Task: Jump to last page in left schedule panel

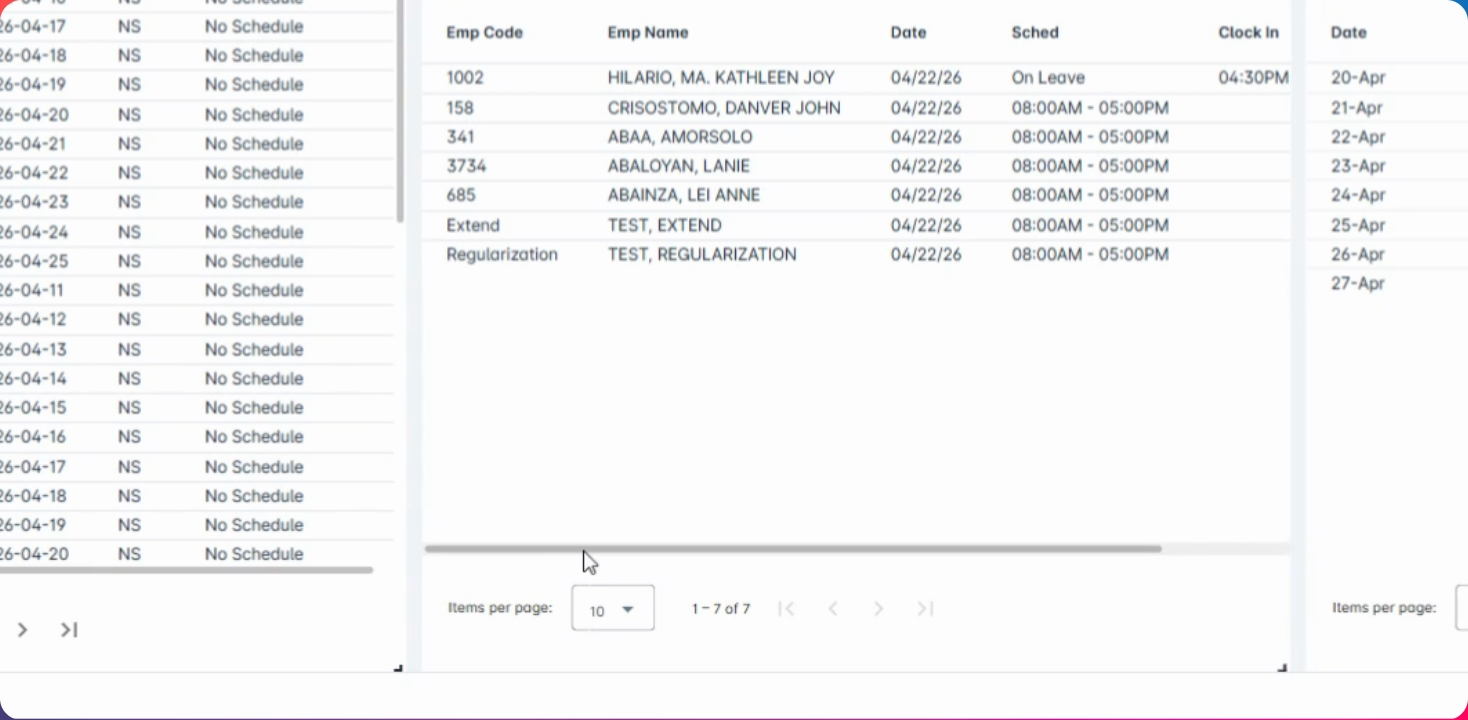Action: (x=68, y=630)
